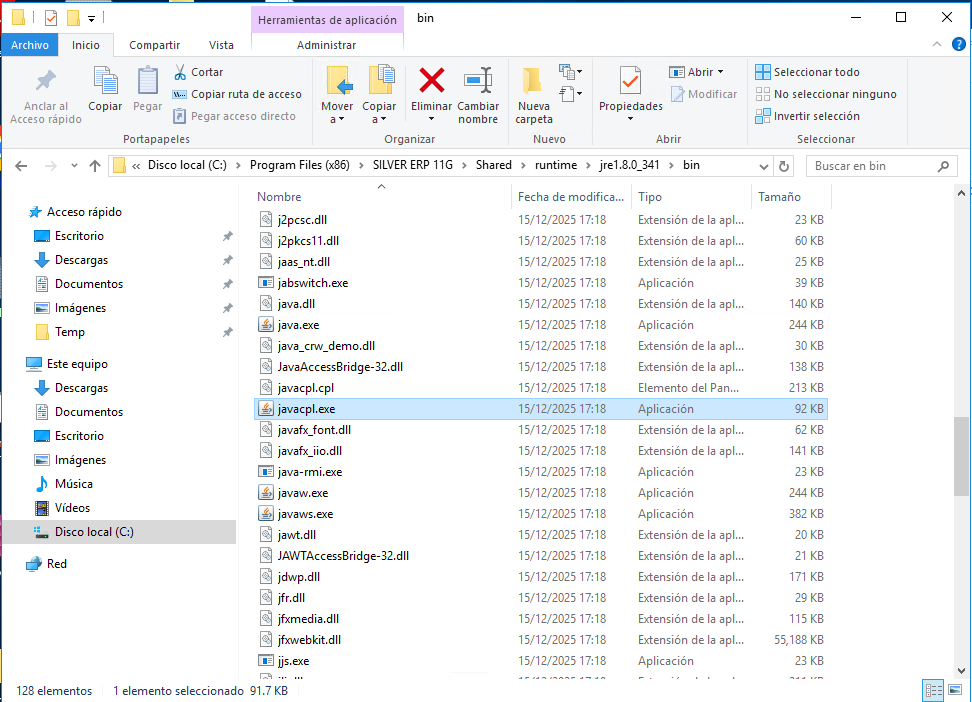Switch to the Vista tab
The height and width of the screenshot is (702, 972).
(221, 45)
